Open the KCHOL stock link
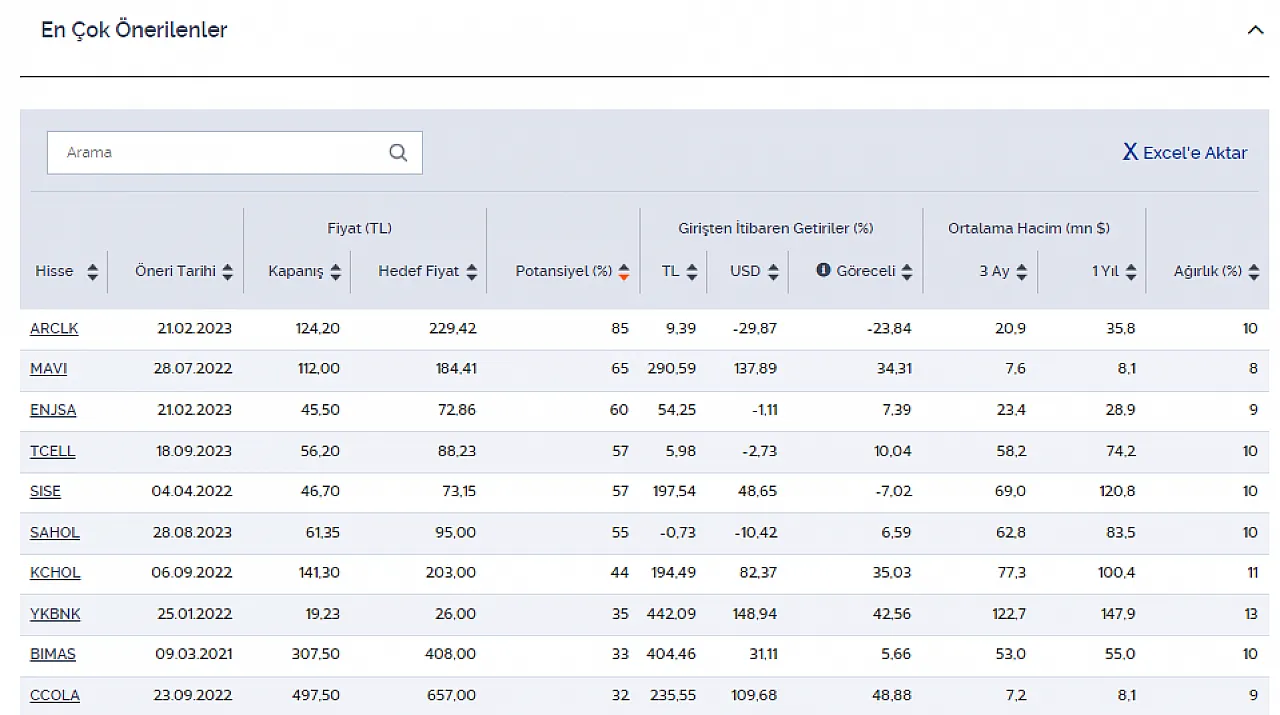The height and width of the screenshot is (715, 1280). (x=55, y=572)
